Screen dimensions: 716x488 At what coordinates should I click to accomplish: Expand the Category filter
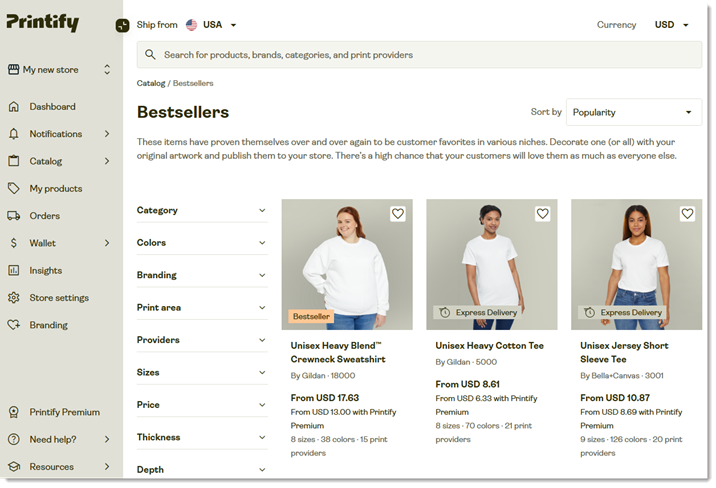coord(202,210)
